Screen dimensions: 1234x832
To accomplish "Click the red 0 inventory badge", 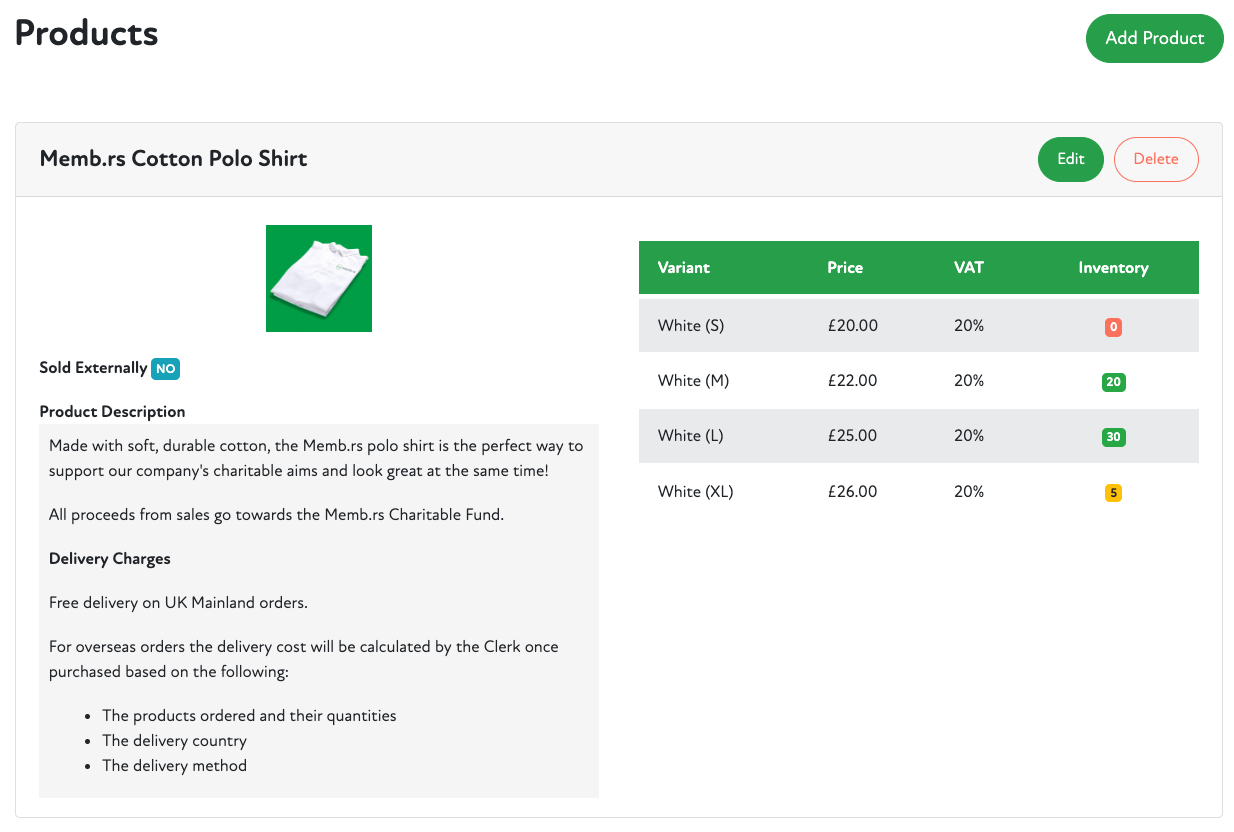I will coord(1113,327).
